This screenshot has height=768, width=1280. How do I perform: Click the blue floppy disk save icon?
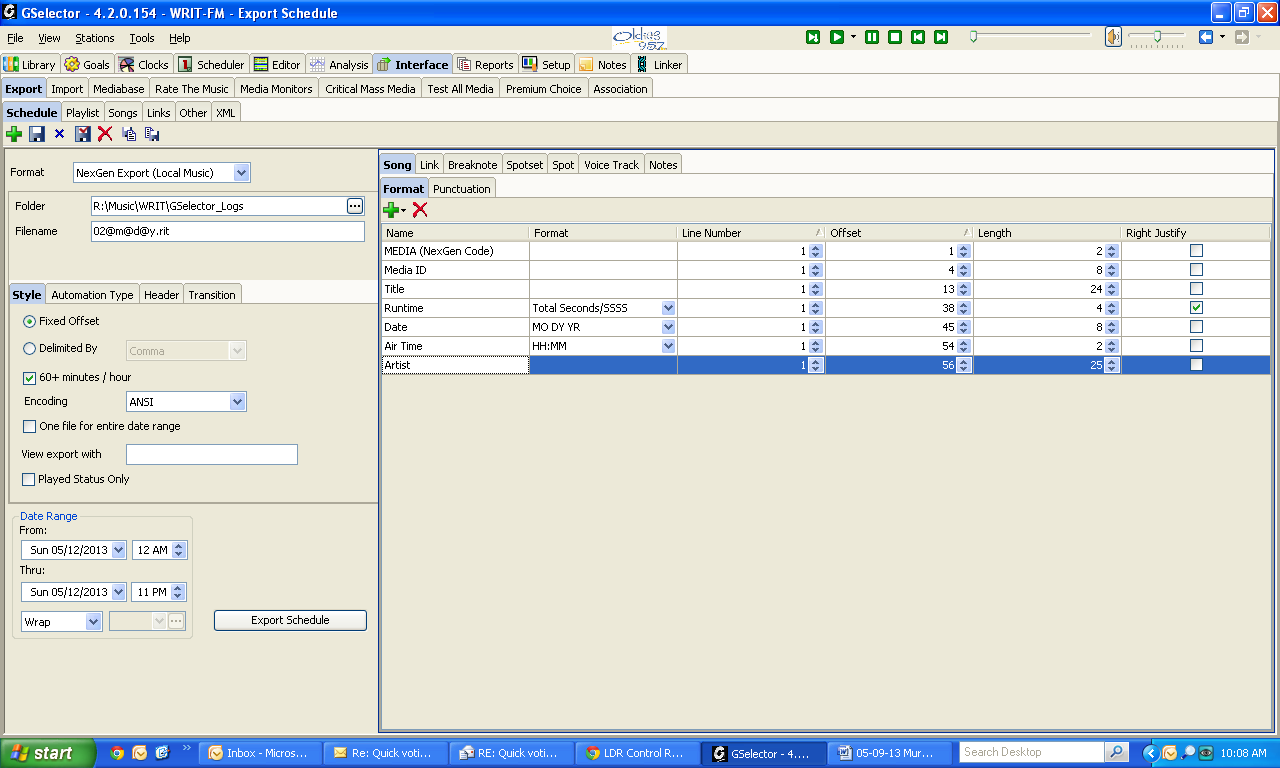point(37,134)
